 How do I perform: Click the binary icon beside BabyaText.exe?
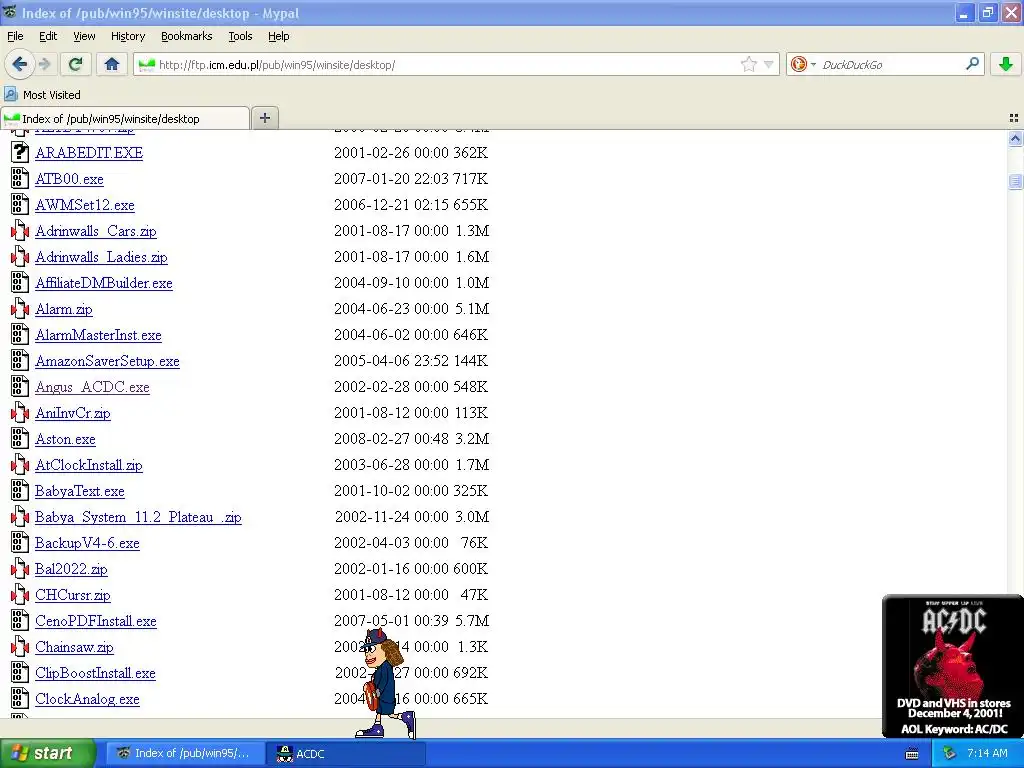pyautogui.click(x=20, y=490)
